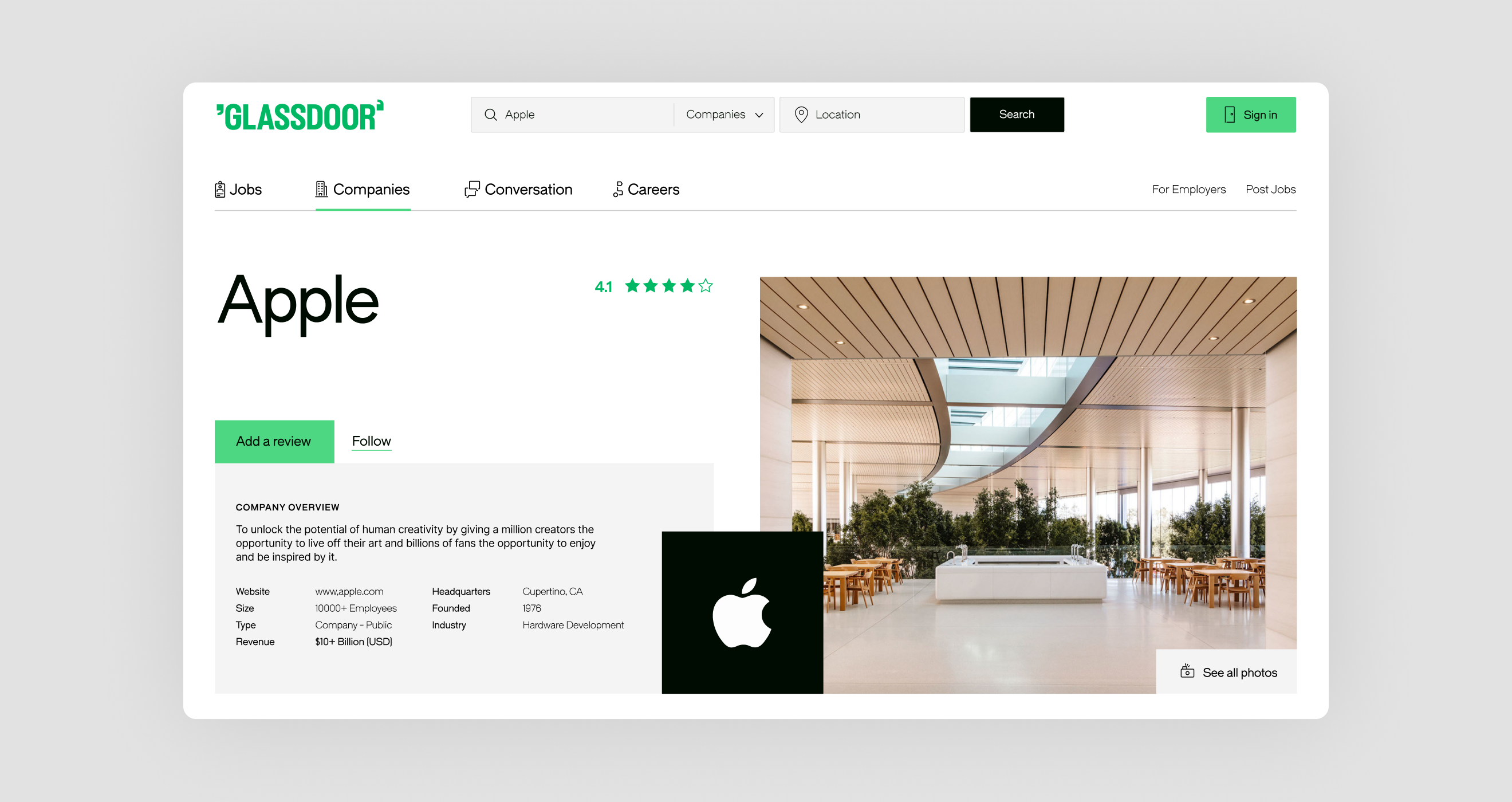This screenshot has height=802, width=1512.
Task: Click the Jobs navigation icon
Action: click(x=221, y=189)
